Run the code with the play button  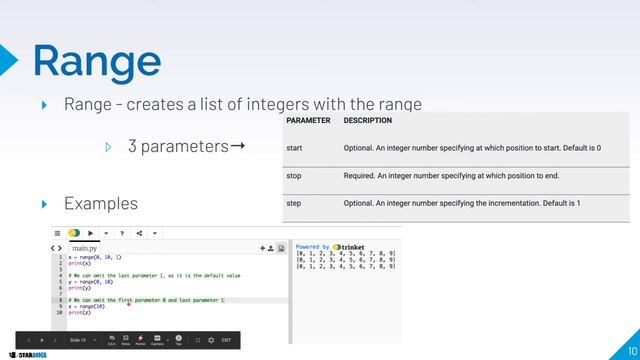[91, 233]
